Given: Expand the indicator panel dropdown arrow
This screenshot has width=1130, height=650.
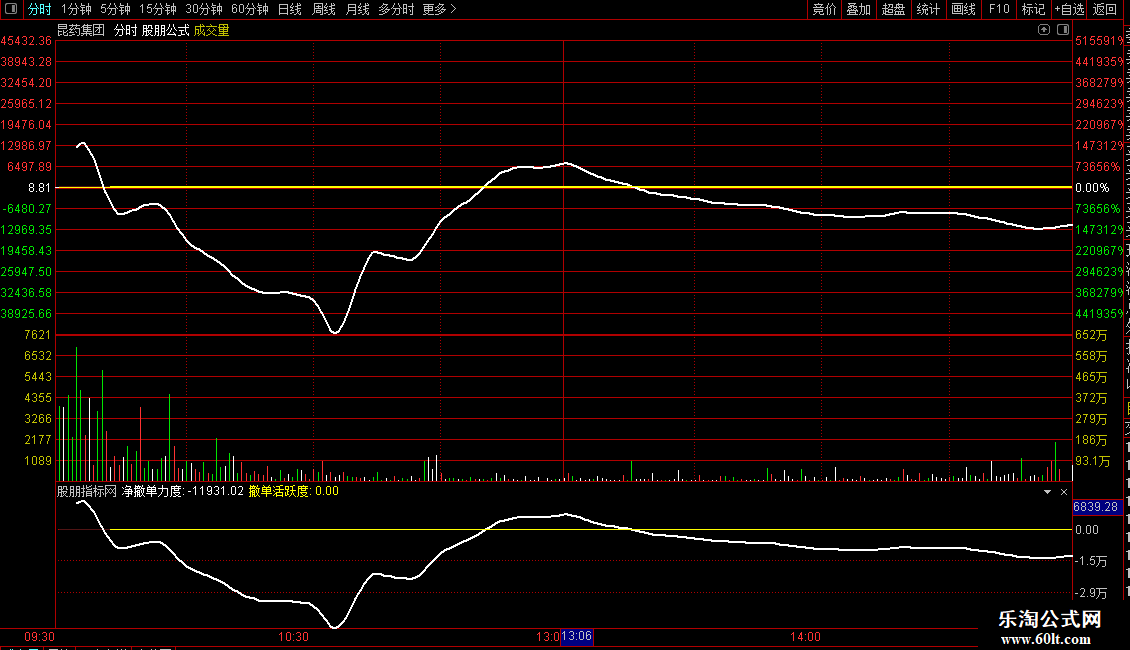Looking at the screenshot, I should click(1047, 492).
